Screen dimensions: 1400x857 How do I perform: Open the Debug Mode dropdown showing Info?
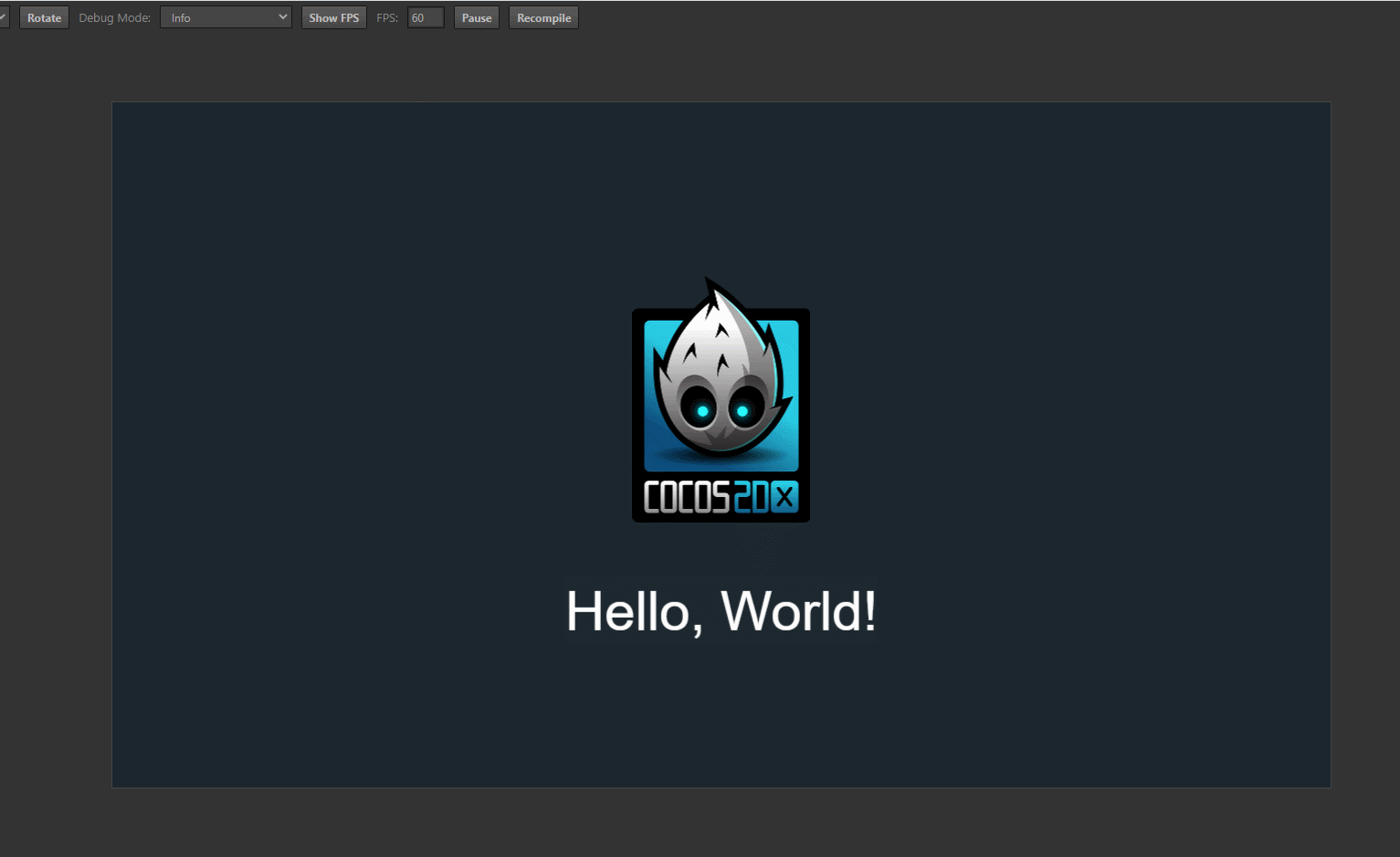click(226, 17)
